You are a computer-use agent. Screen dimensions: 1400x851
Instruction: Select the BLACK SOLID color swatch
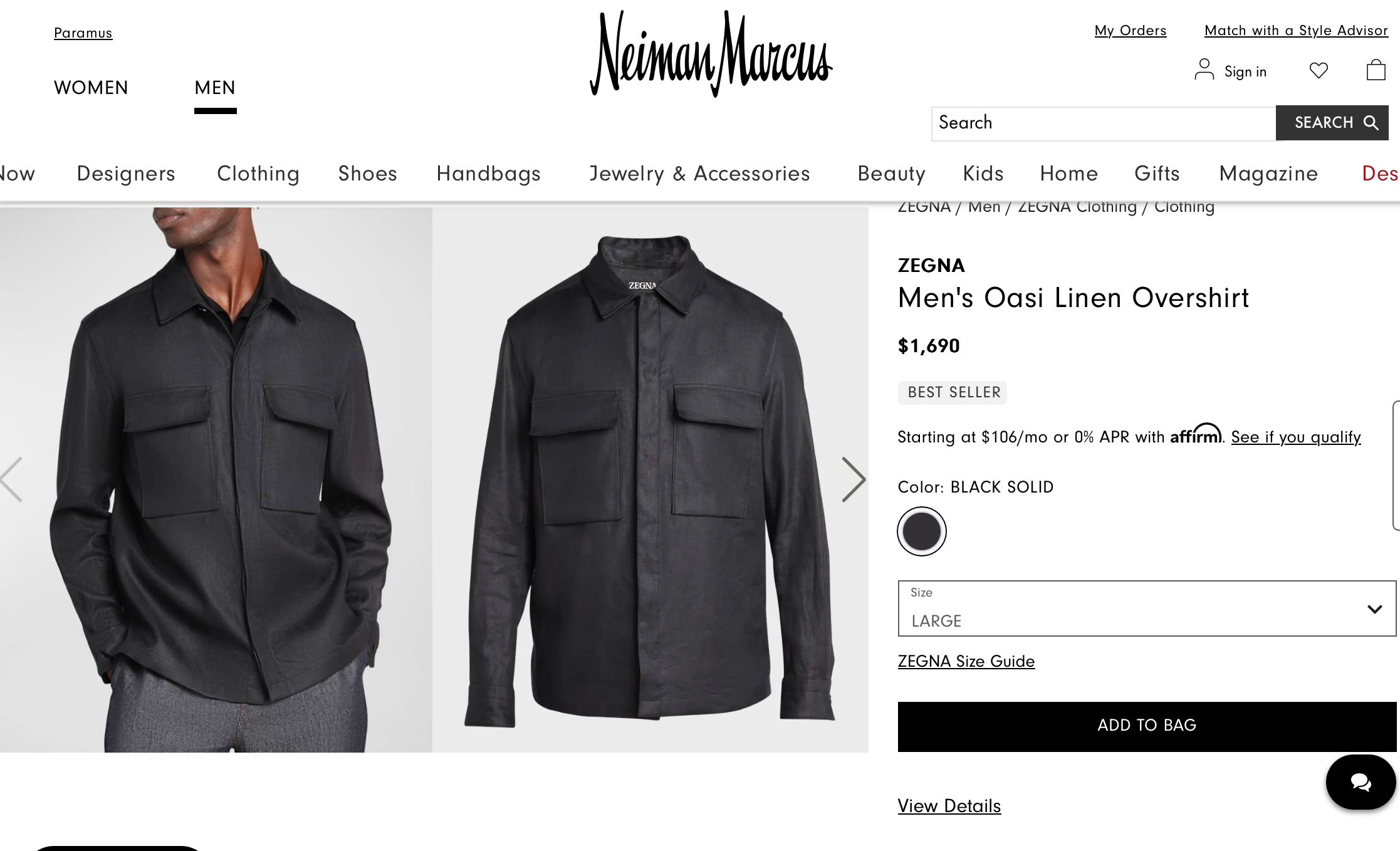click(x=921, y=530)
